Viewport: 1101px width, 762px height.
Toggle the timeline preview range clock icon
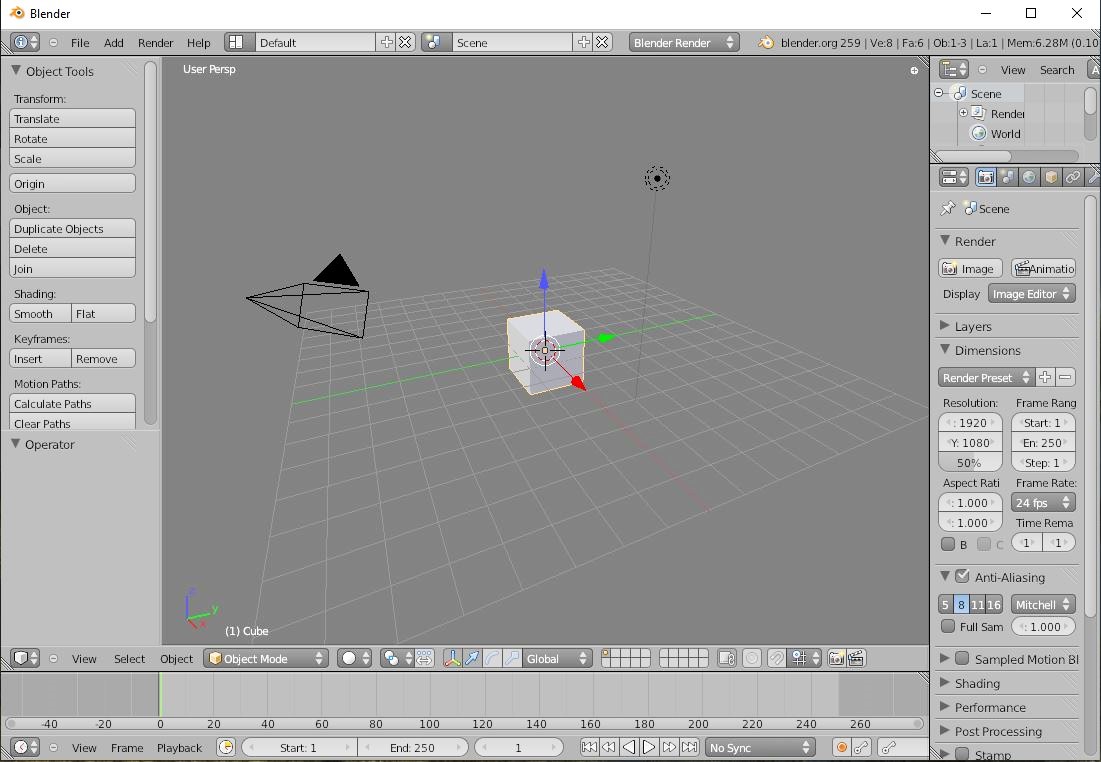[x=226, y=747]
